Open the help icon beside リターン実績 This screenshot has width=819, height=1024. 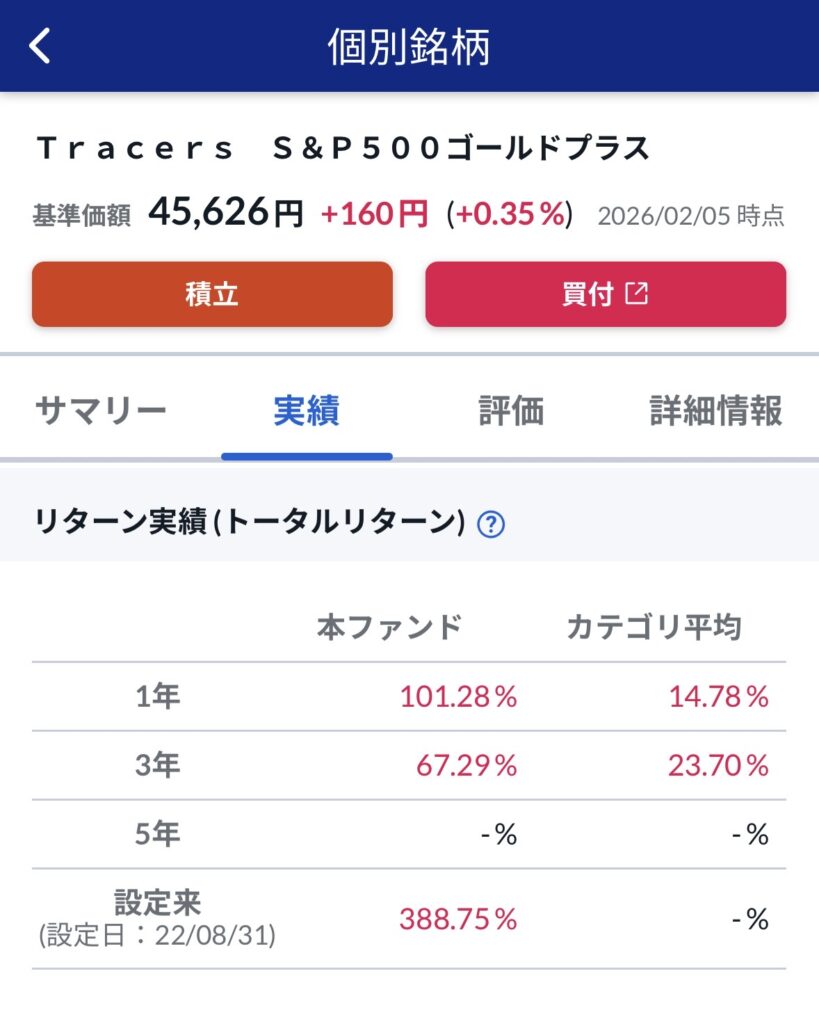coord(490,524)
